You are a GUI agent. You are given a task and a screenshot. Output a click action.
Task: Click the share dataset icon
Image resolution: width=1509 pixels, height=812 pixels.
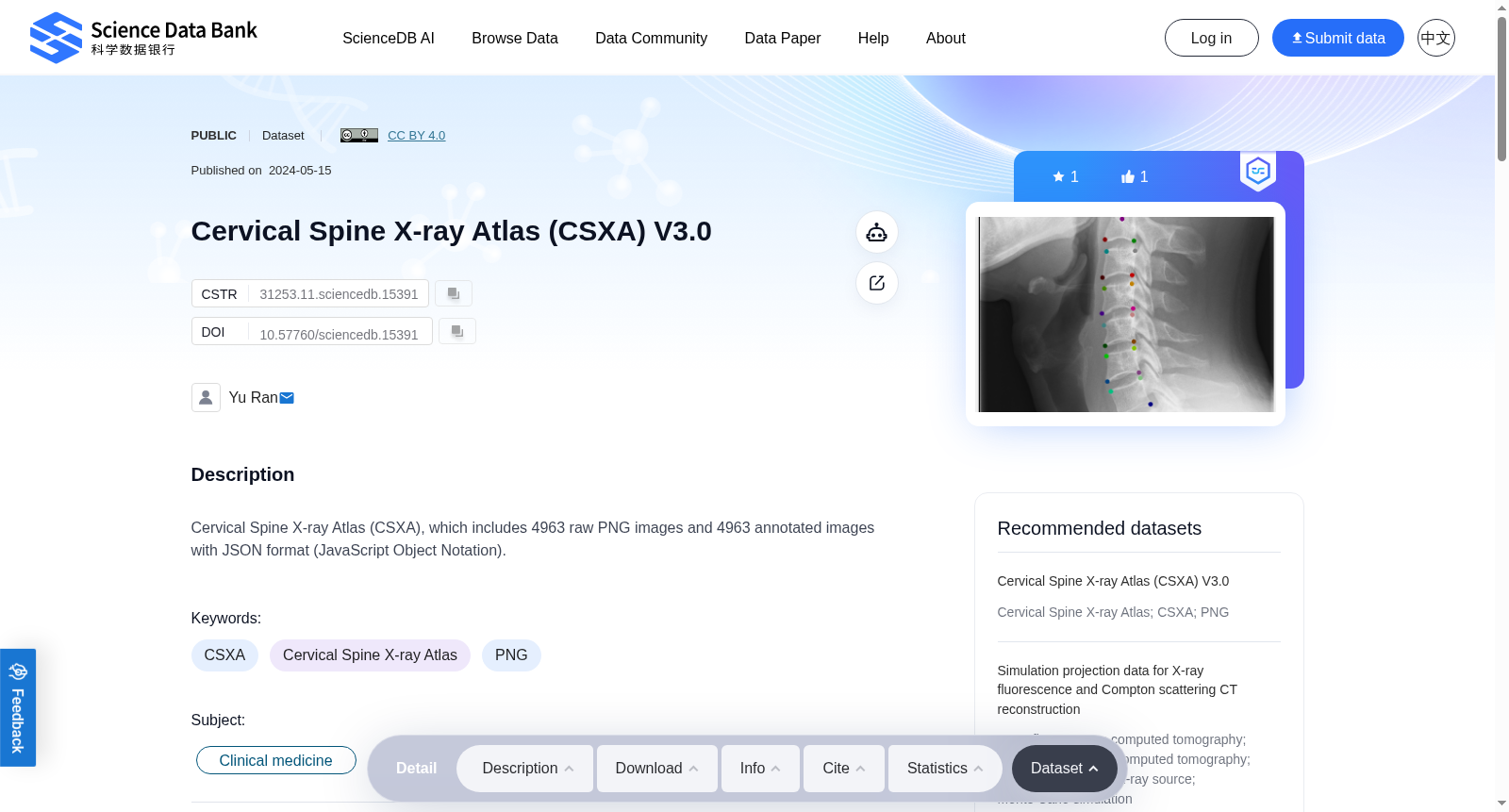876,283
